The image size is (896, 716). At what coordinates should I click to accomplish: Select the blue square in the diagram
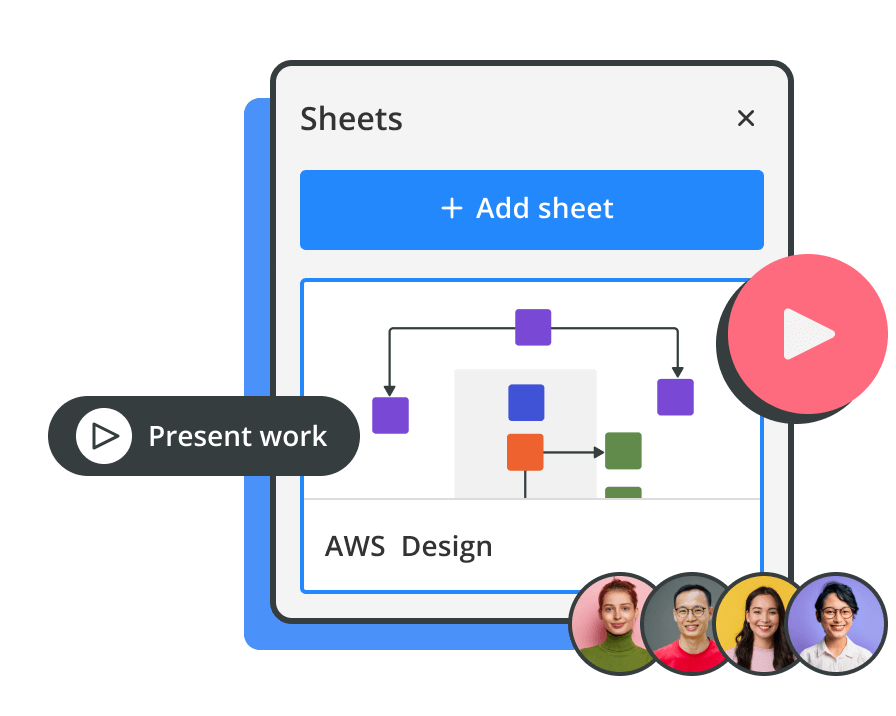(x=526, y=402)
